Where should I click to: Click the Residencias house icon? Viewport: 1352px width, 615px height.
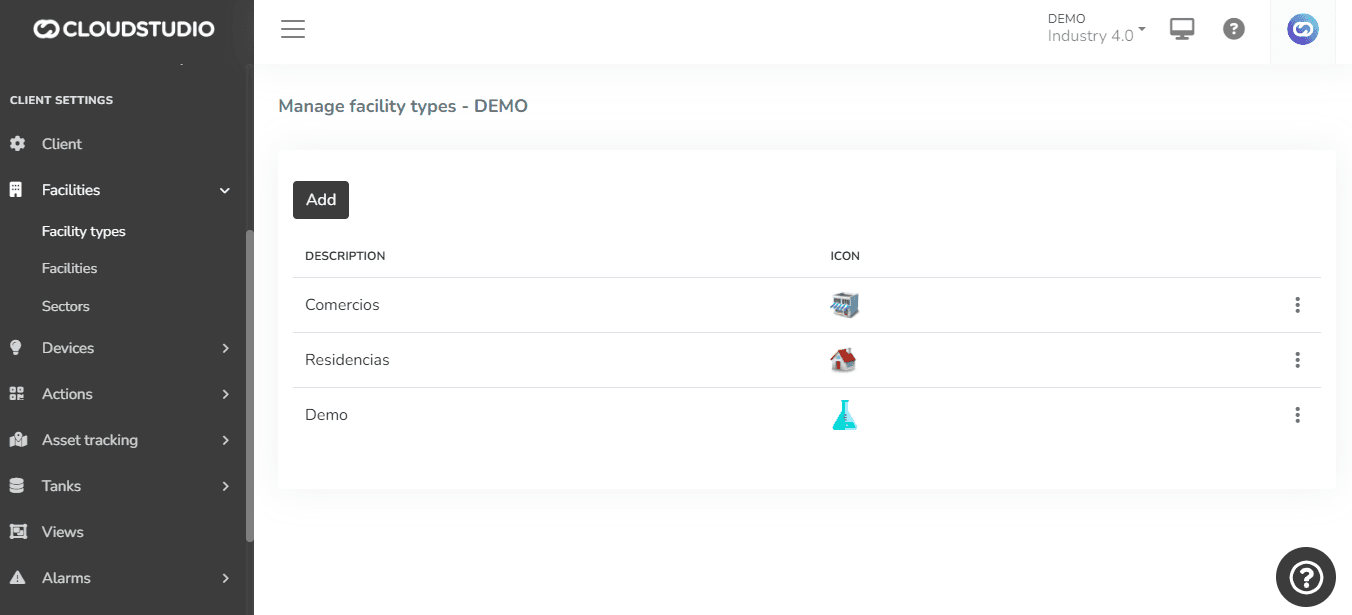pos(843,360)
